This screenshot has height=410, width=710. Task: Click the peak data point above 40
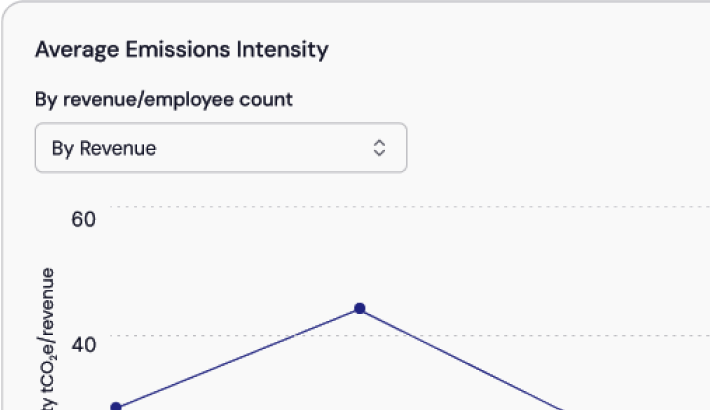tap(360, 309)
